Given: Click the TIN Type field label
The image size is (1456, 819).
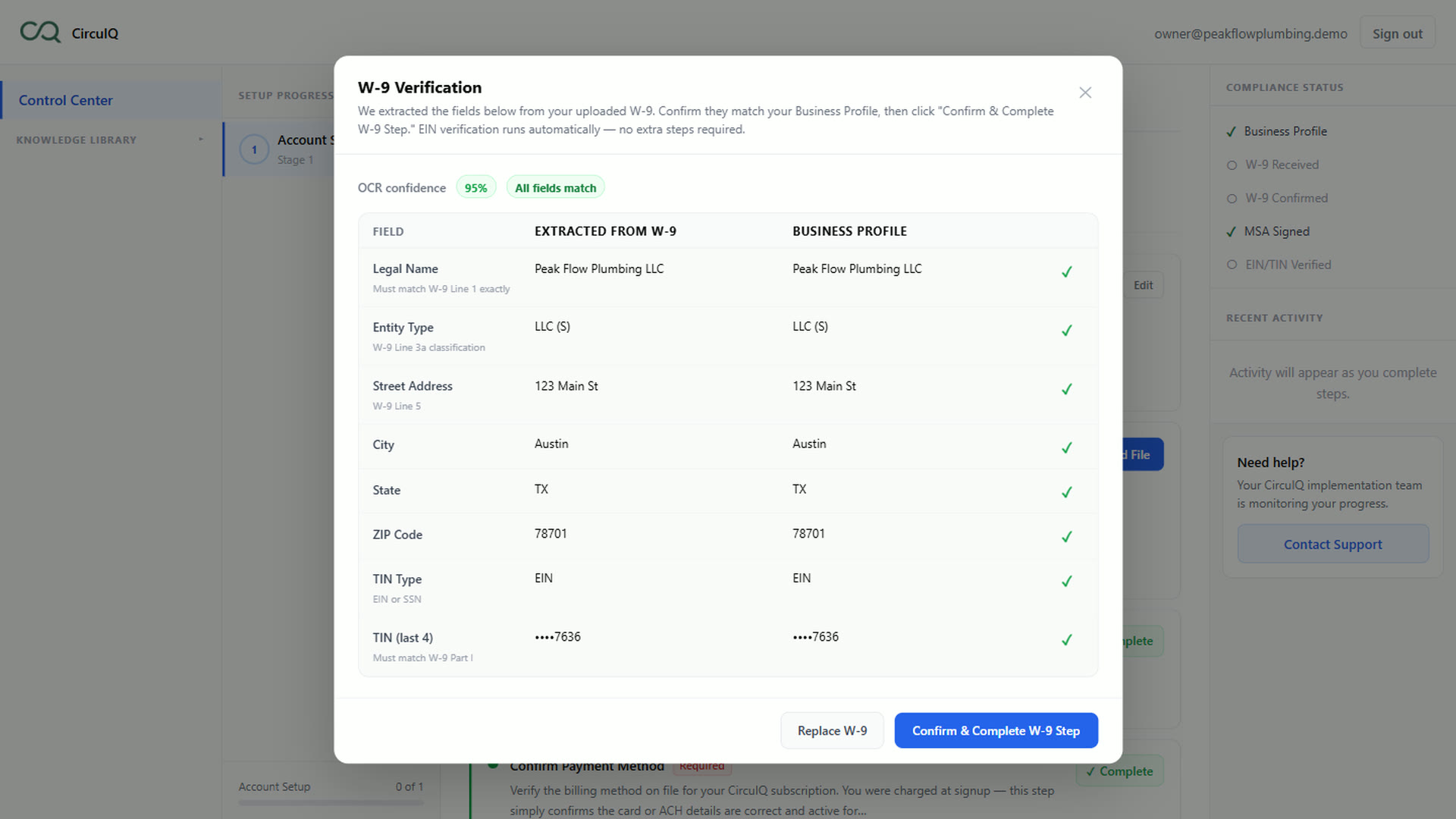Looking at the screenshot, I should point(397,579).
